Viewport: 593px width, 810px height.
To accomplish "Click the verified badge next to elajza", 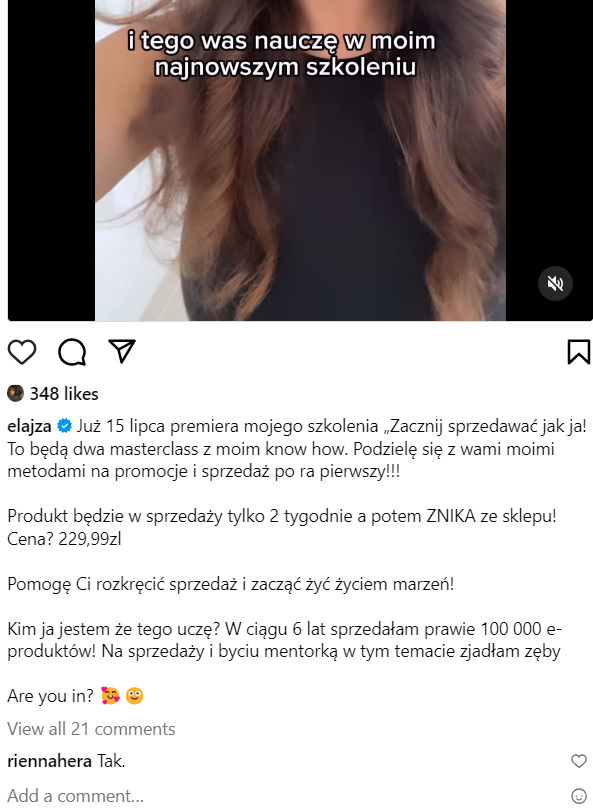I will (x=65, y=426).
